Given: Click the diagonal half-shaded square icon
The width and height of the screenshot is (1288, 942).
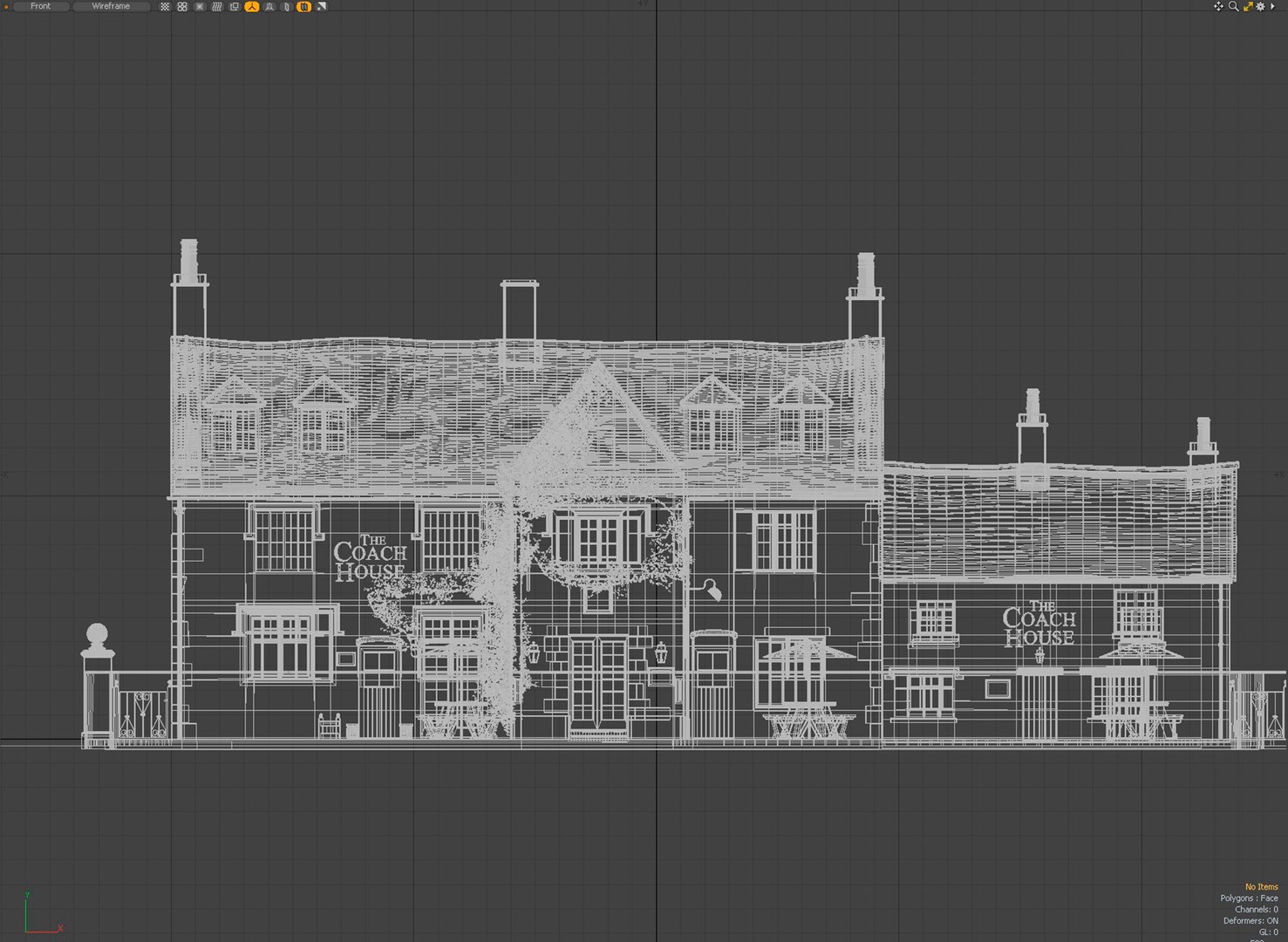Looking at the screenshot, I should [322, 6].
